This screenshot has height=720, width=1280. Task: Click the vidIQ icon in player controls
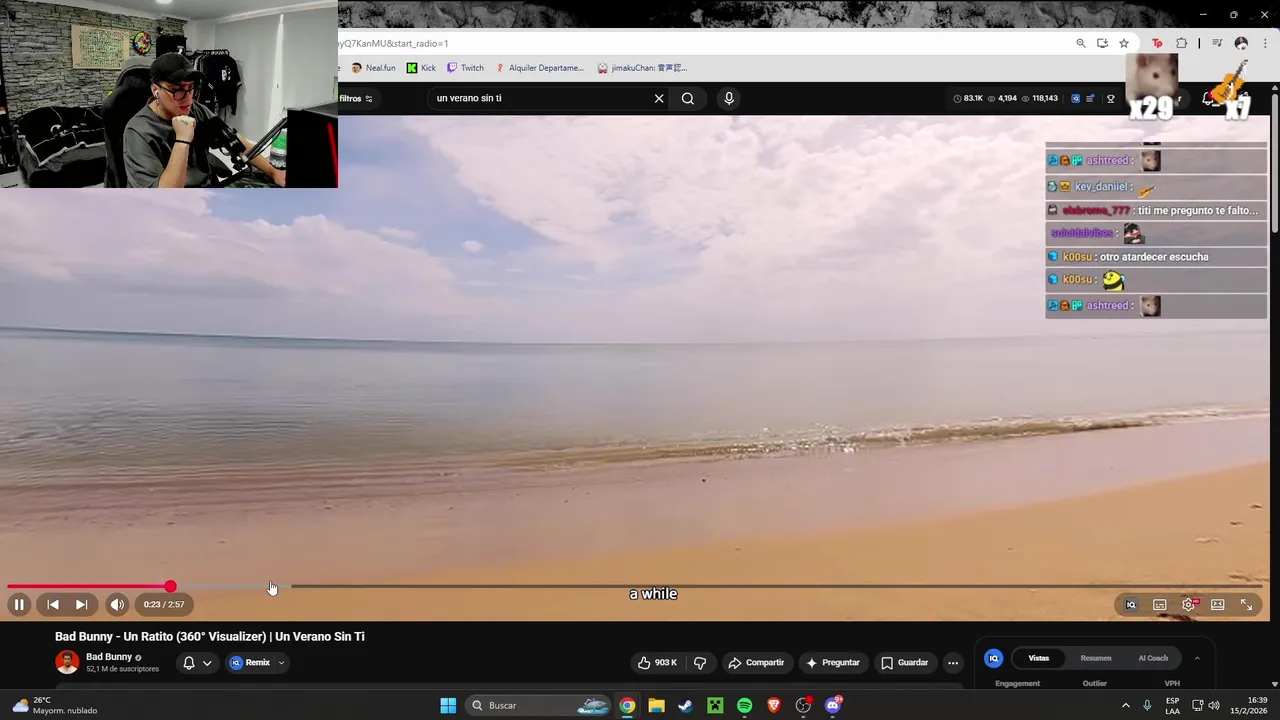1131,605
